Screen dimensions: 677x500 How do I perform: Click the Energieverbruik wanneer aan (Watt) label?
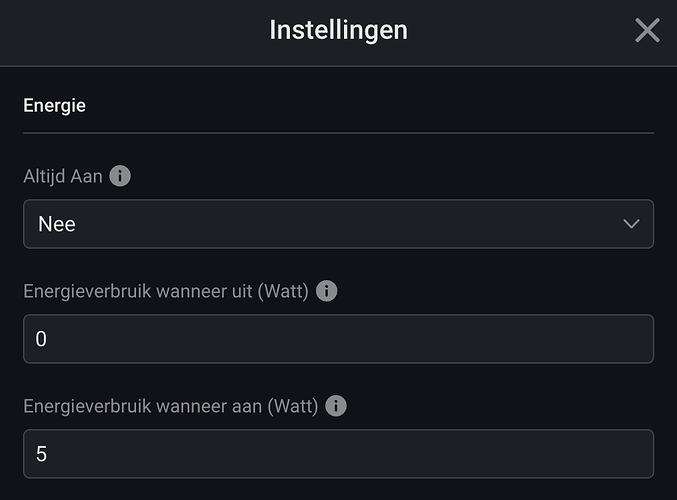point(171,406)
